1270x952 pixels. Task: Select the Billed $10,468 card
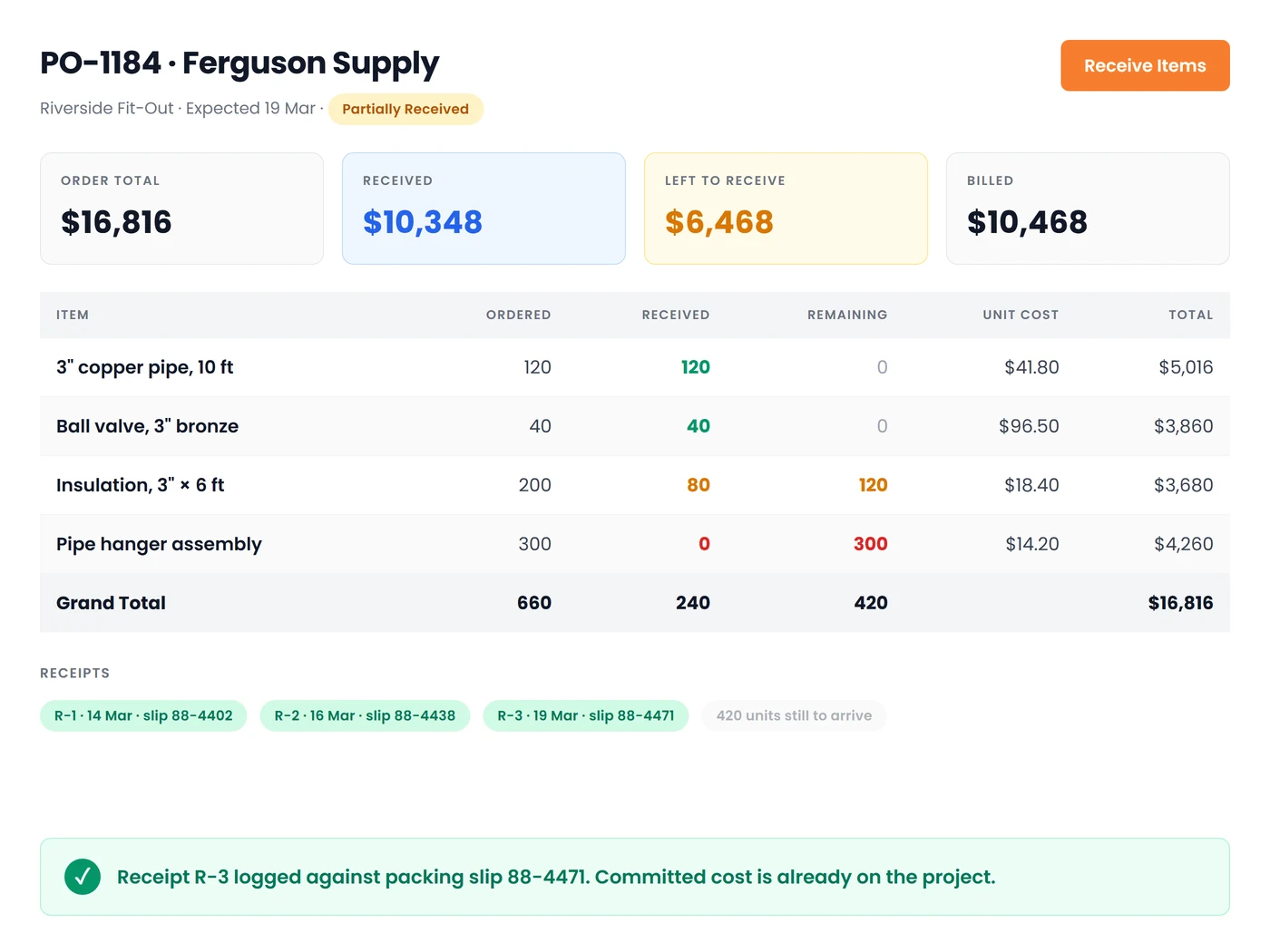[1088, 209]
